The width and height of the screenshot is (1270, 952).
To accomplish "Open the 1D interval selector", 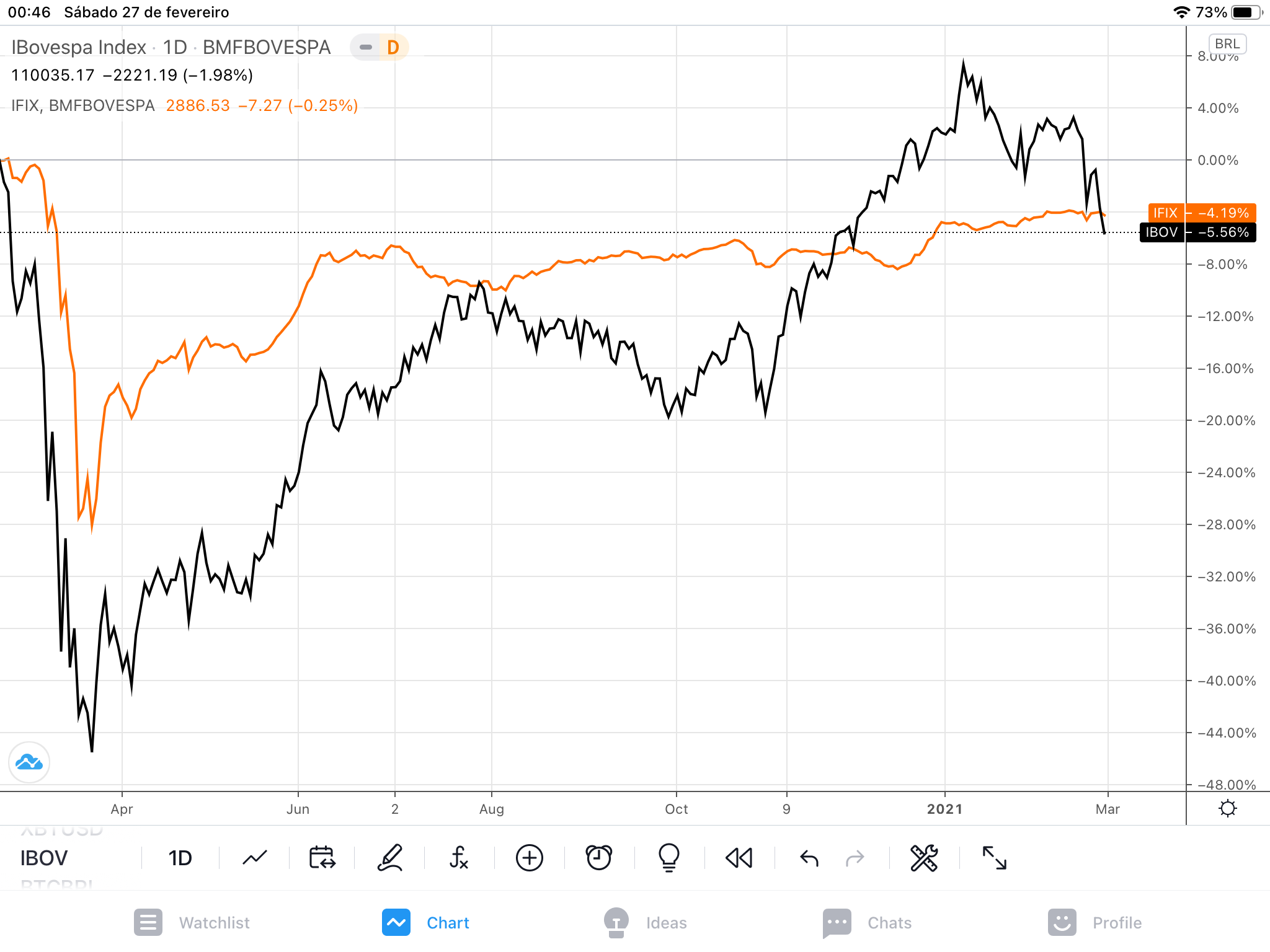I will 180,858.
